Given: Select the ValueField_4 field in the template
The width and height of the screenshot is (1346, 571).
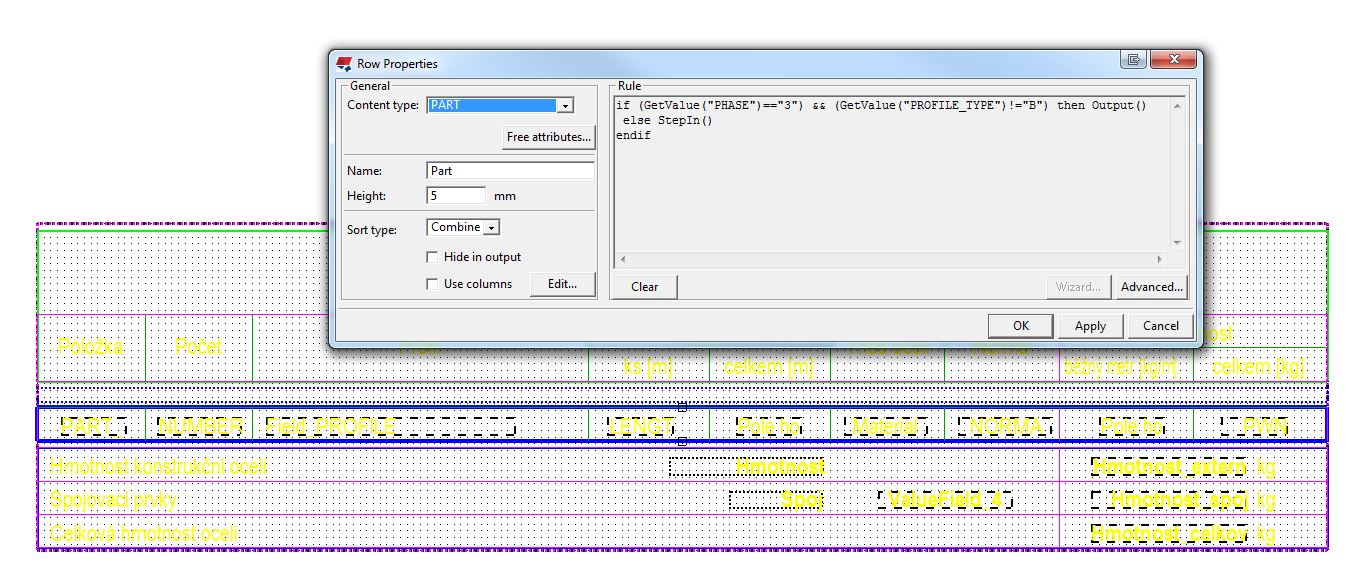Looking at the screenshot, I should [x=945, y=500].
